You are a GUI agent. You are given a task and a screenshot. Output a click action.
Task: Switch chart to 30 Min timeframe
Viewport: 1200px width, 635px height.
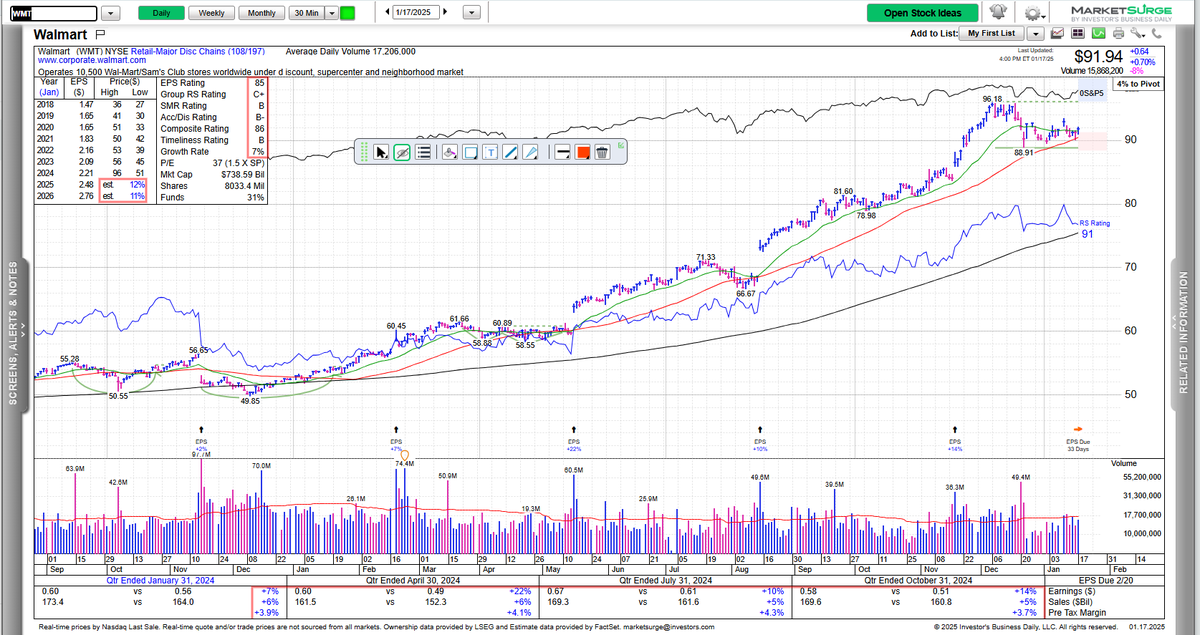tap(305, 13)
